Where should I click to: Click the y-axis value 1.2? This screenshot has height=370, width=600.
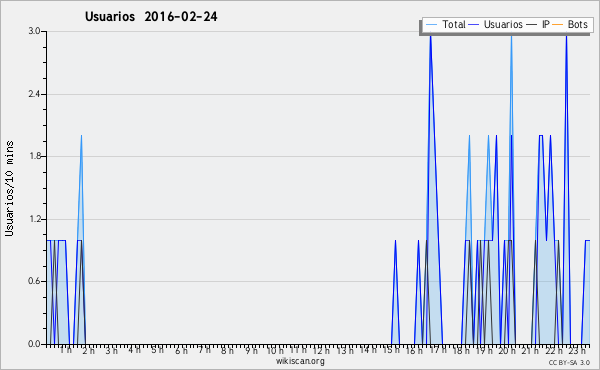pos(34,219)
